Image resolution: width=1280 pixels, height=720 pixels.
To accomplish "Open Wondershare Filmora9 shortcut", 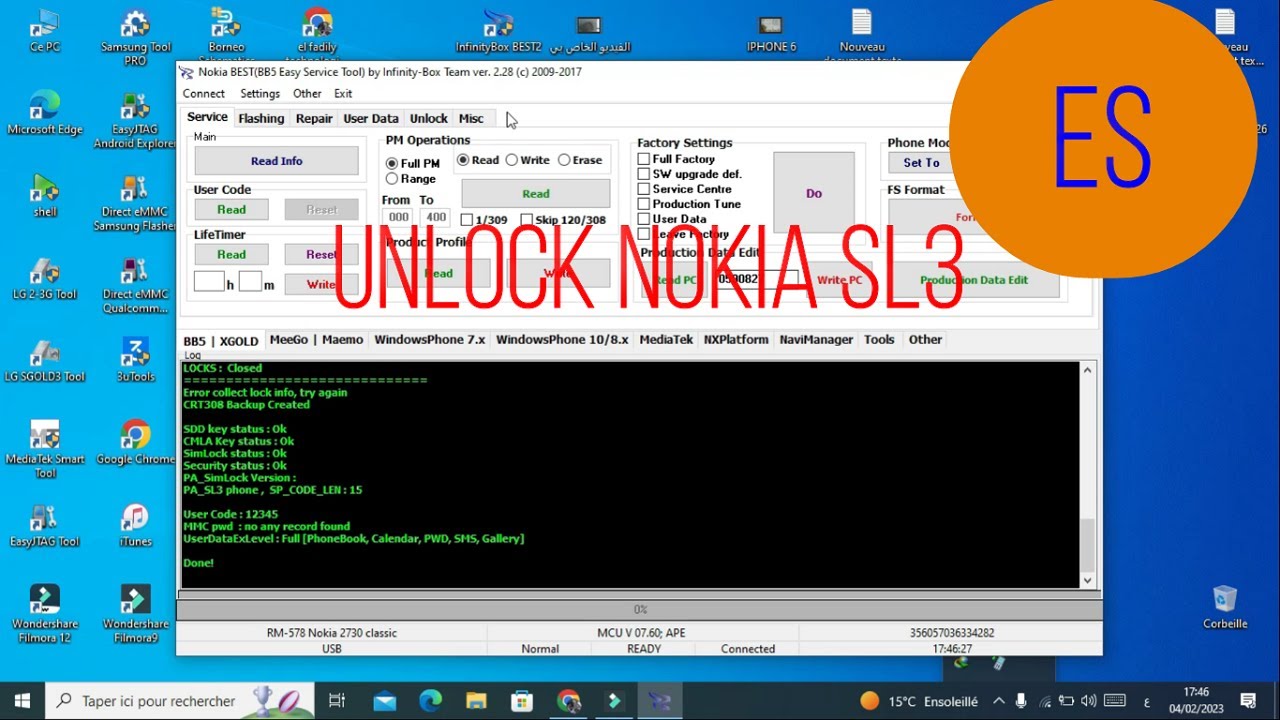I will 135,614.
